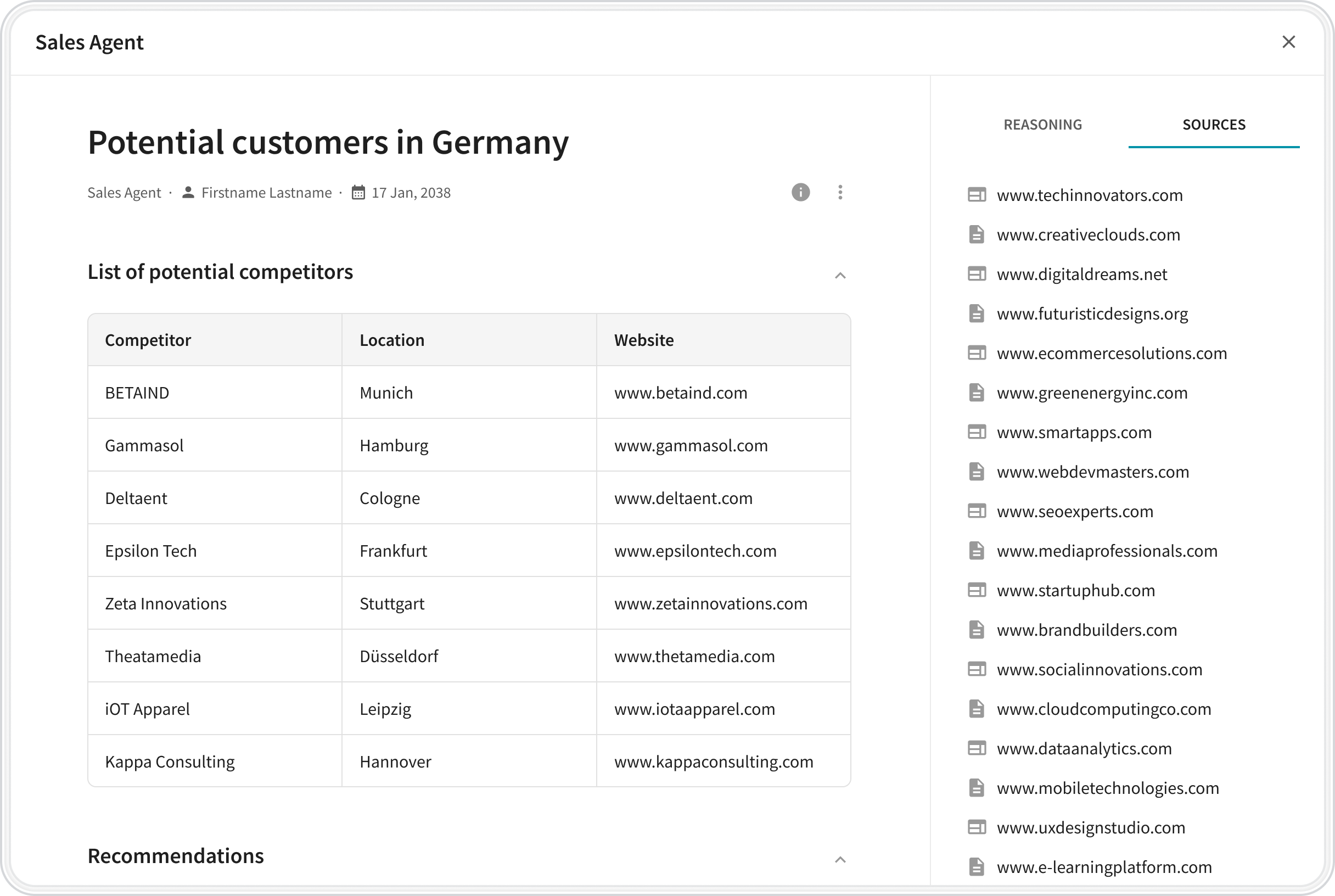Open the www.kappaconsulting.com link in table
Screen dimensions: 1335x896
tap(714, 761)
